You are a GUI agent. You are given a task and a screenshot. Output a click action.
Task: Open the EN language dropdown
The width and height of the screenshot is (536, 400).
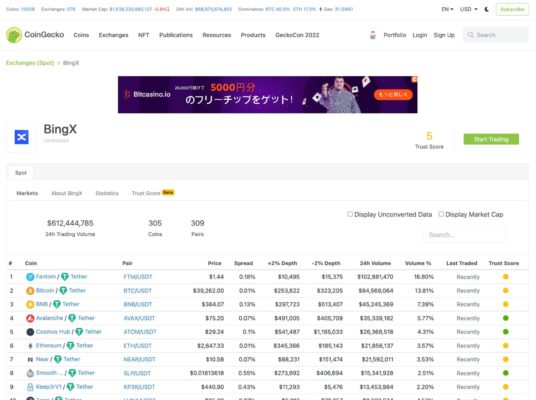click(x=447, y=9)
